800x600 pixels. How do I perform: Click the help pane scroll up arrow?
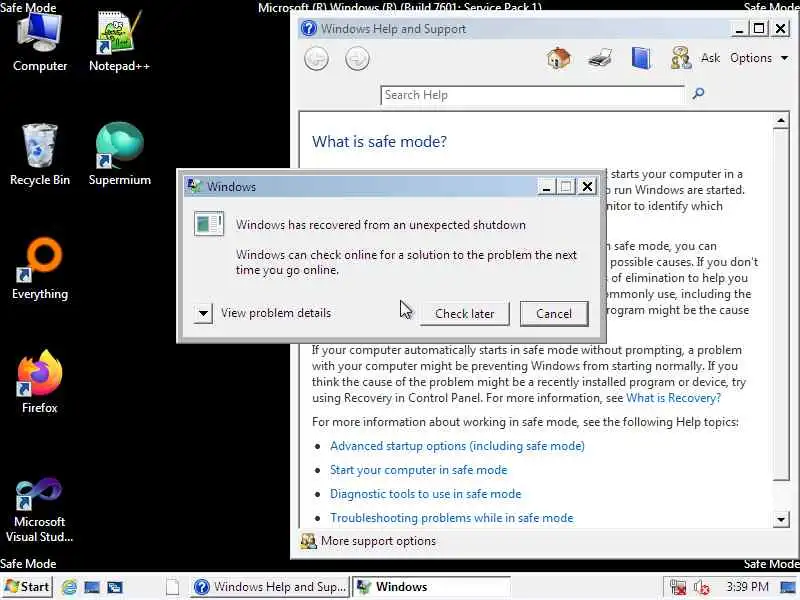(x=781, y=121)
